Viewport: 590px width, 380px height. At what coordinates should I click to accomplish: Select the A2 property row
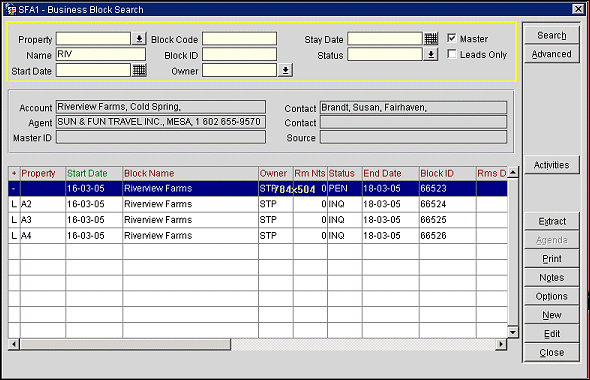coord(258,204)
